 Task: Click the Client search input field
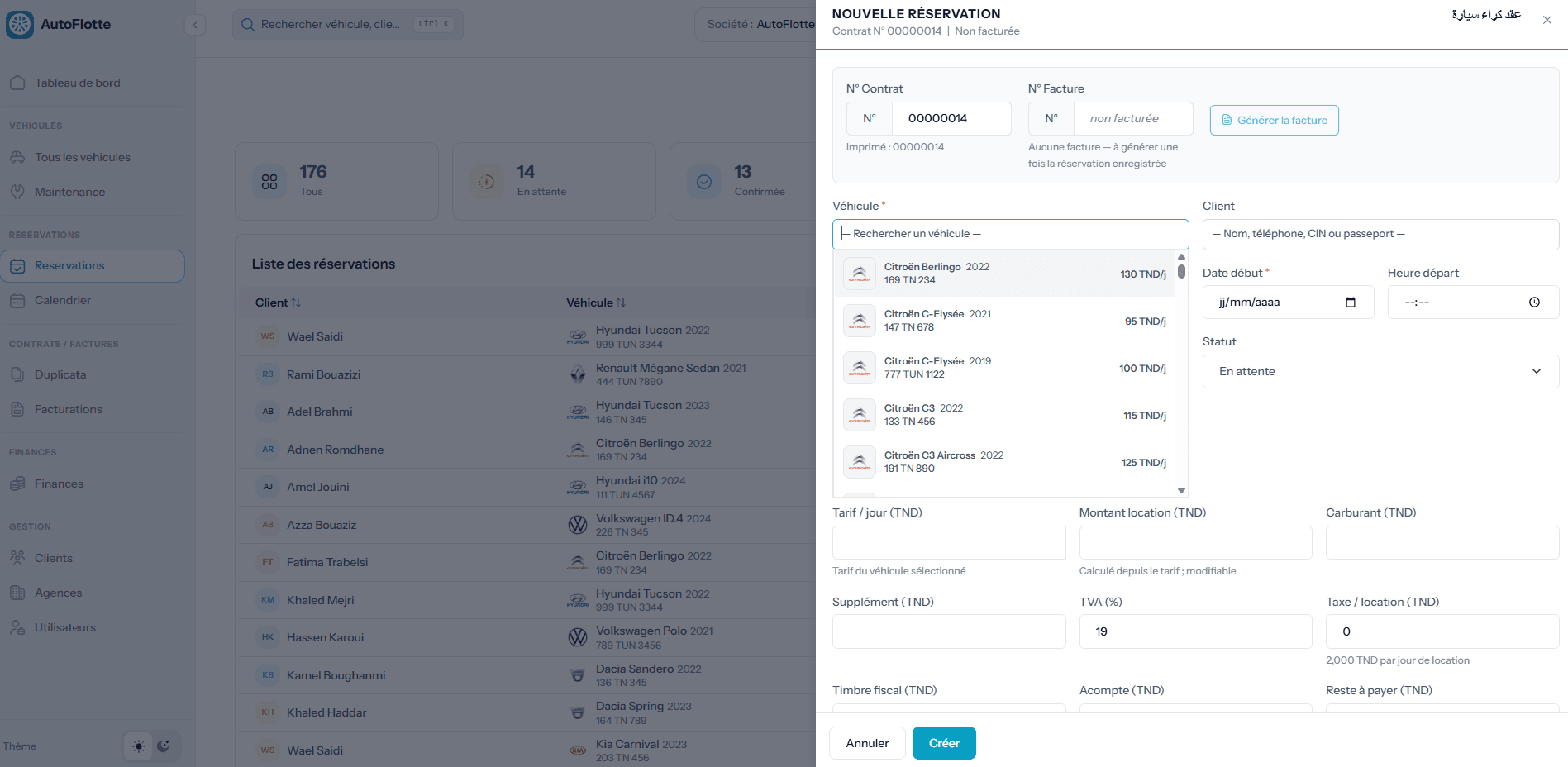click(1380, 235)
